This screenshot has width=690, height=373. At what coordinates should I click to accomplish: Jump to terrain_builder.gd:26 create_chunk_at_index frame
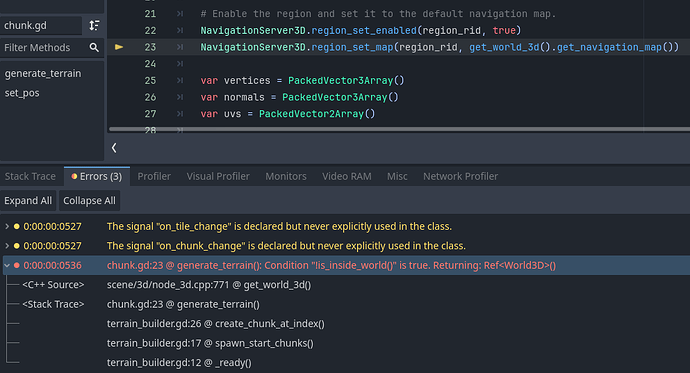click(216, 324)
